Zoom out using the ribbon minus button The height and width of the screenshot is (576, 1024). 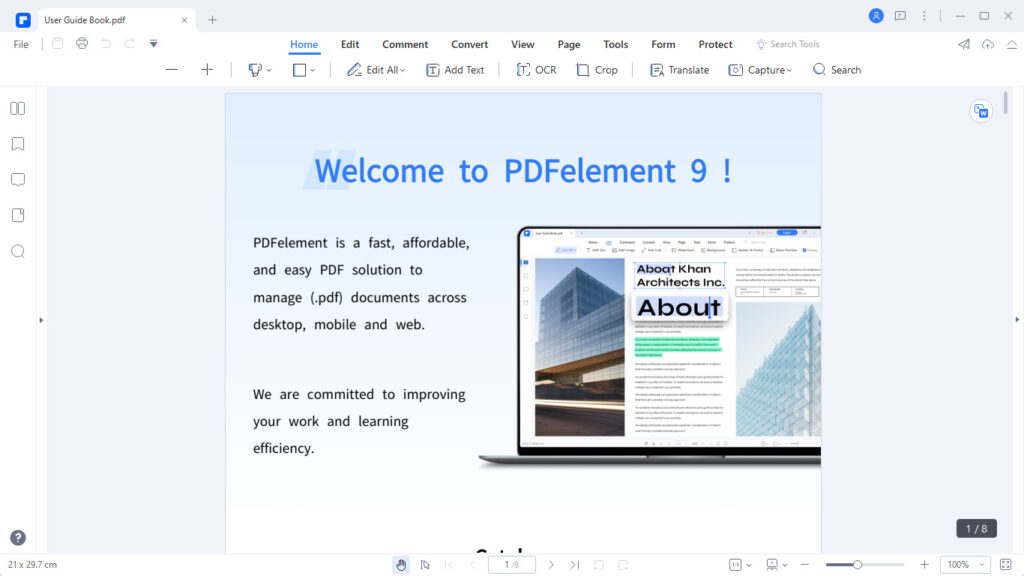pos(172,69)
